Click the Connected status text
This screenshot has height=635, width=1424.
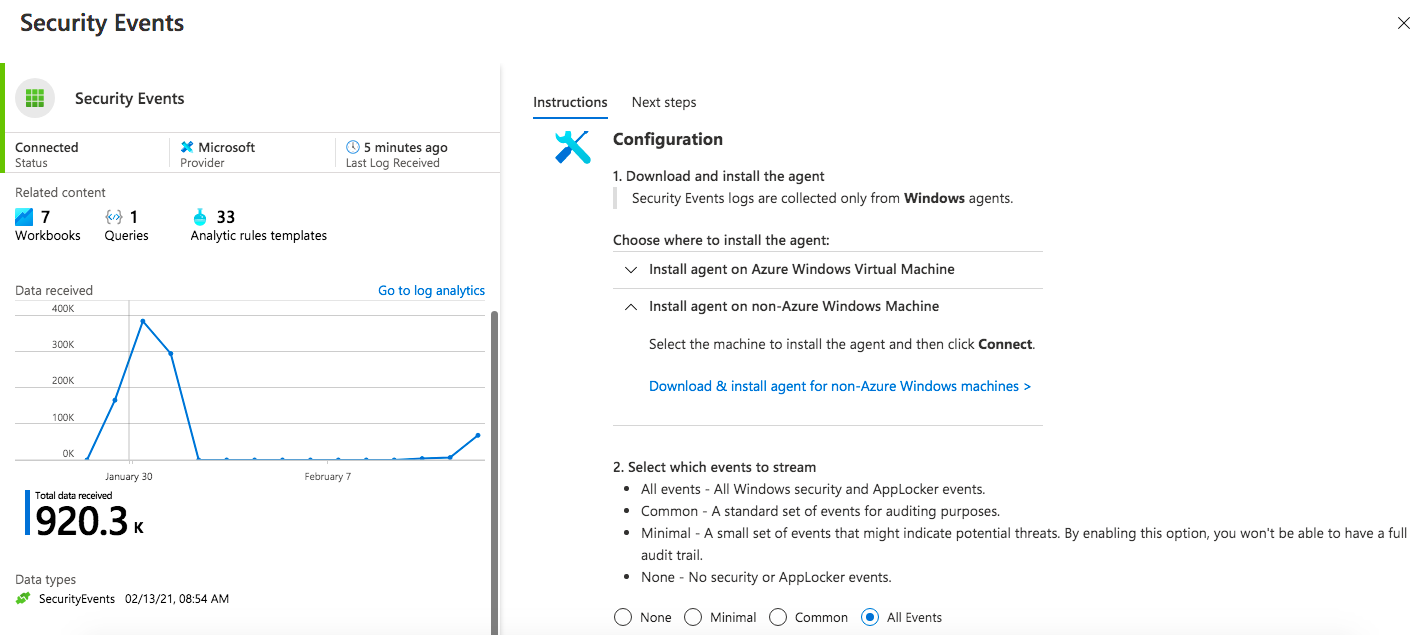point(47,147)
